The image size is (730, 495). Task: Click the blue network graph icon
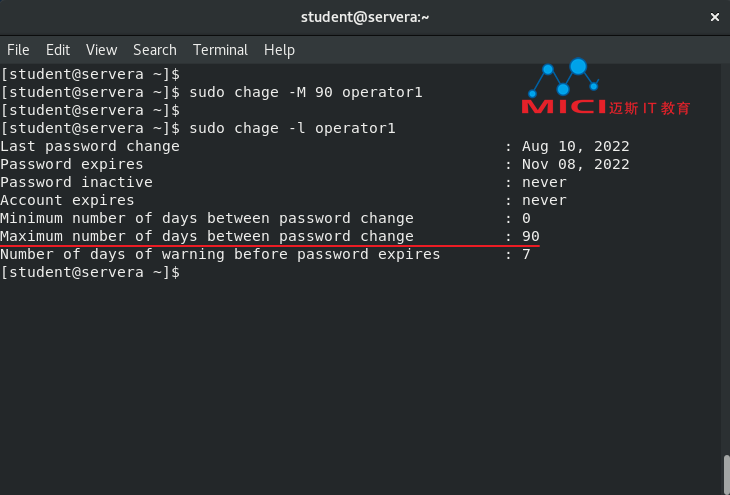point(564,77)
